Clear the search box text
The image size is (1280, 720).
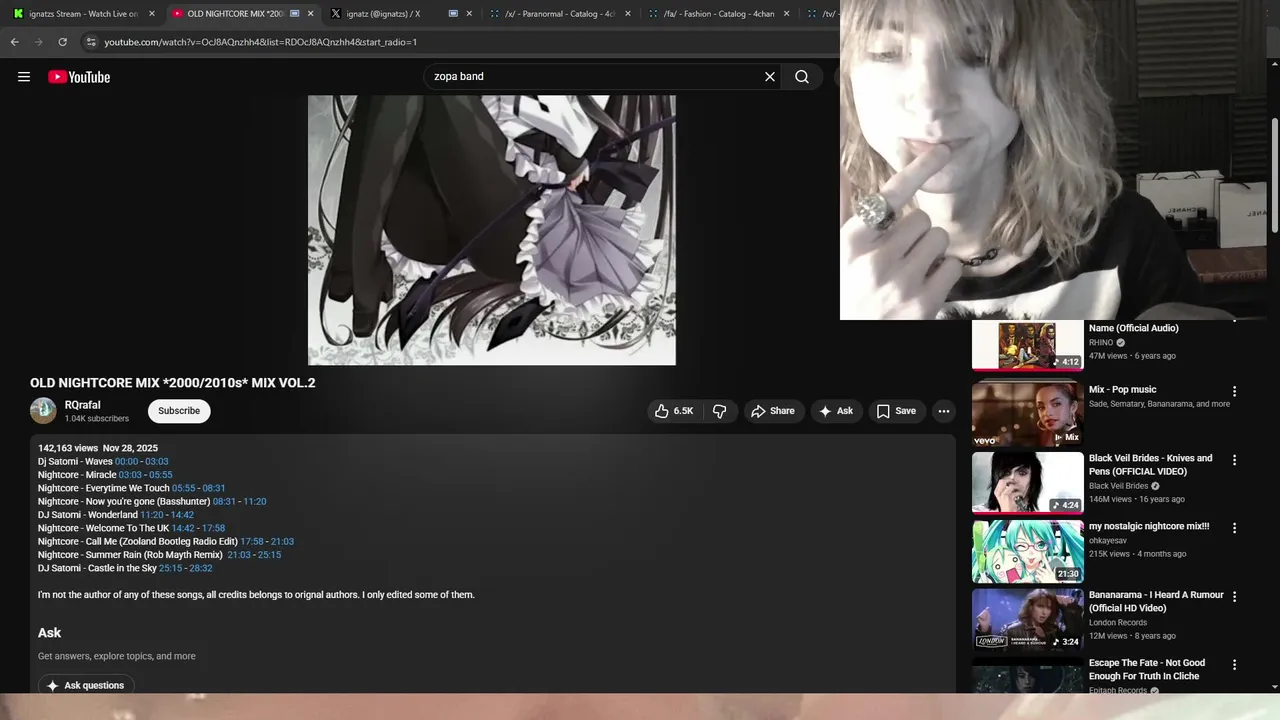[x=770, y=77]
